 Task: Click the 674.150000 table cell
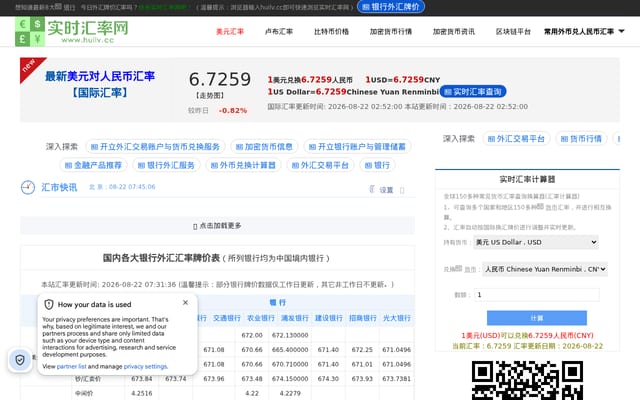coord(290,379)
